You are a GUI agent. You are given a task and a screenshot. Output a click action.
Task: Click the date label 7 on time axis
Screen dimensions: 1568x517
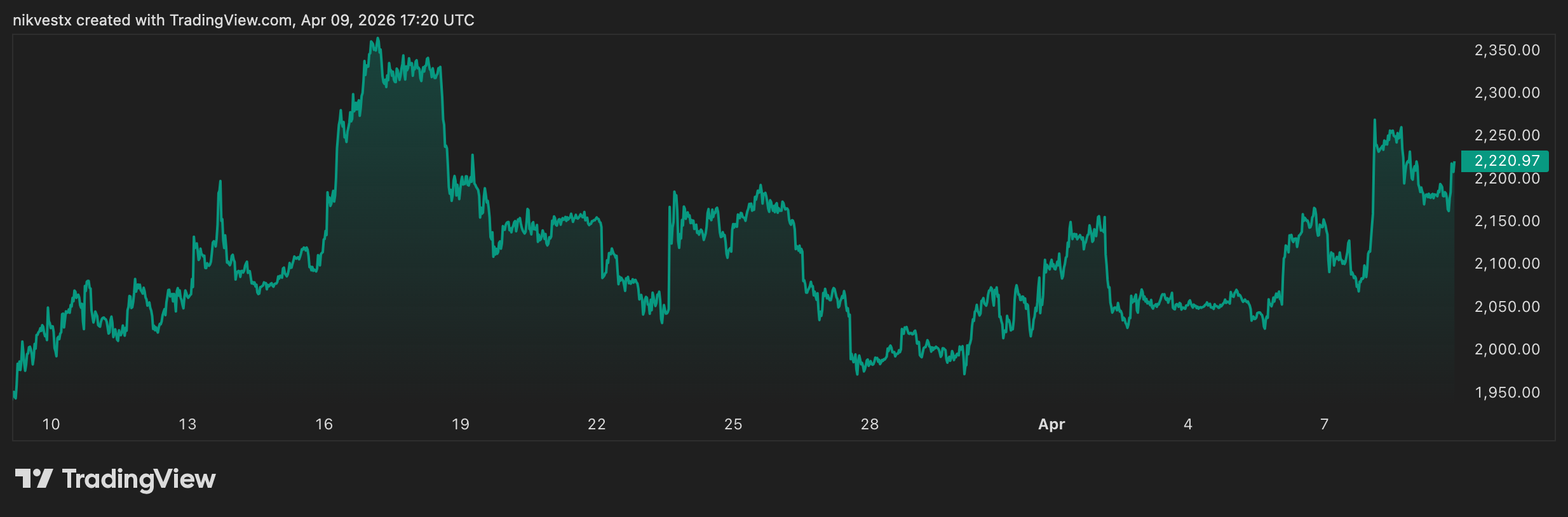point(1325,424)
